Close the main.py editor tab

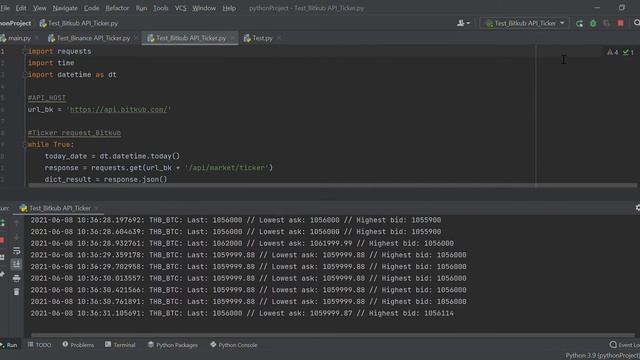point(36,38)
